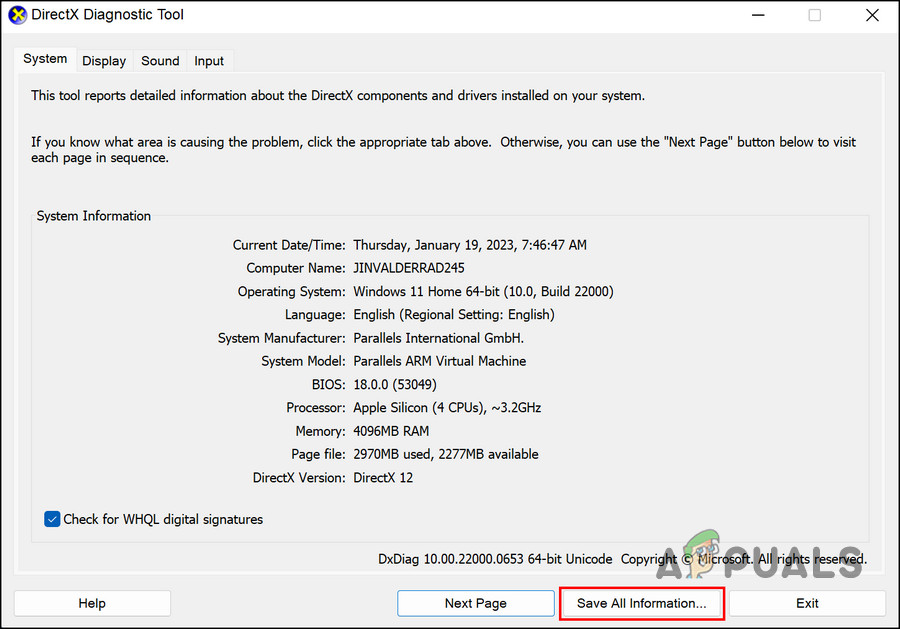Click Save All Information button
The image size is (900, 629).
641,603
